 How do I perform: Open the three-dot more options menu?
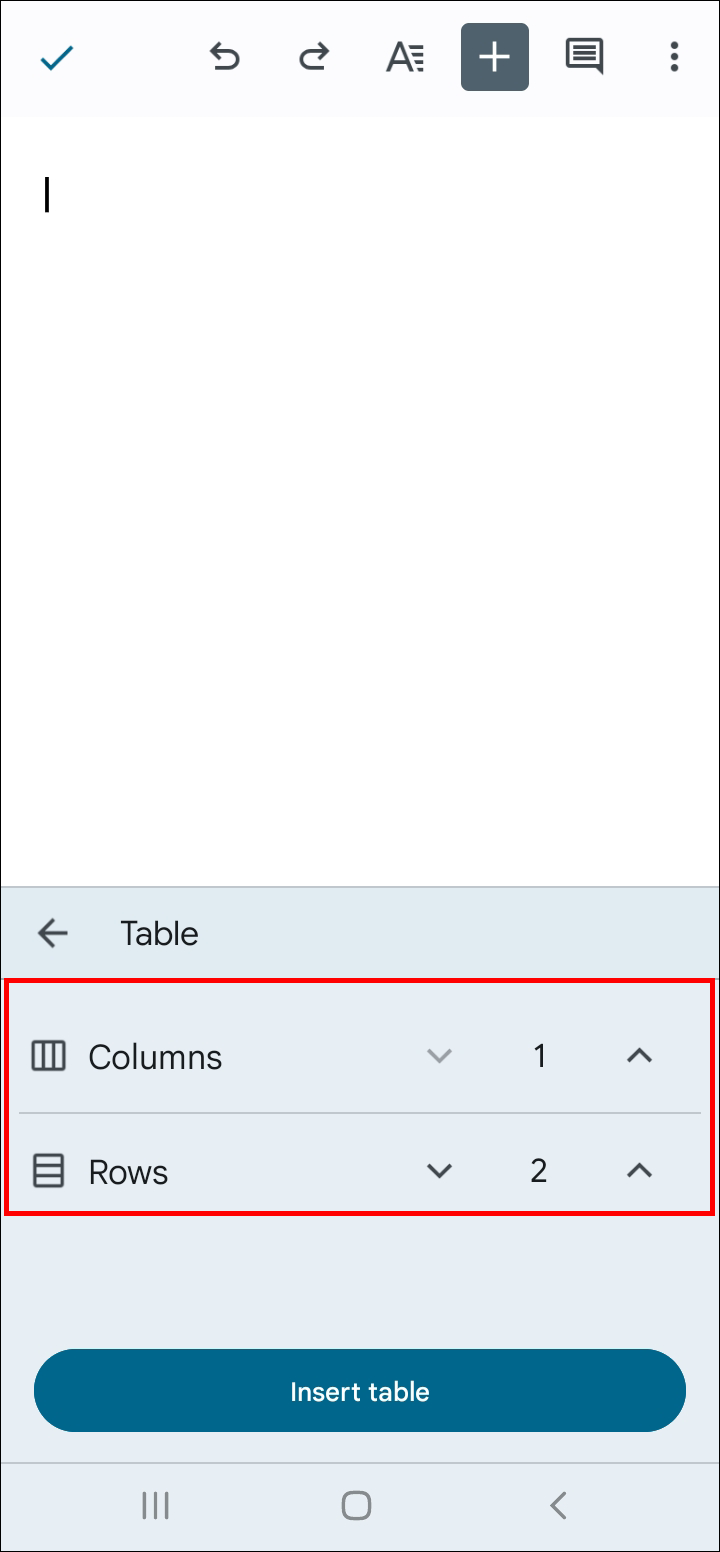(x=674, y=57)
